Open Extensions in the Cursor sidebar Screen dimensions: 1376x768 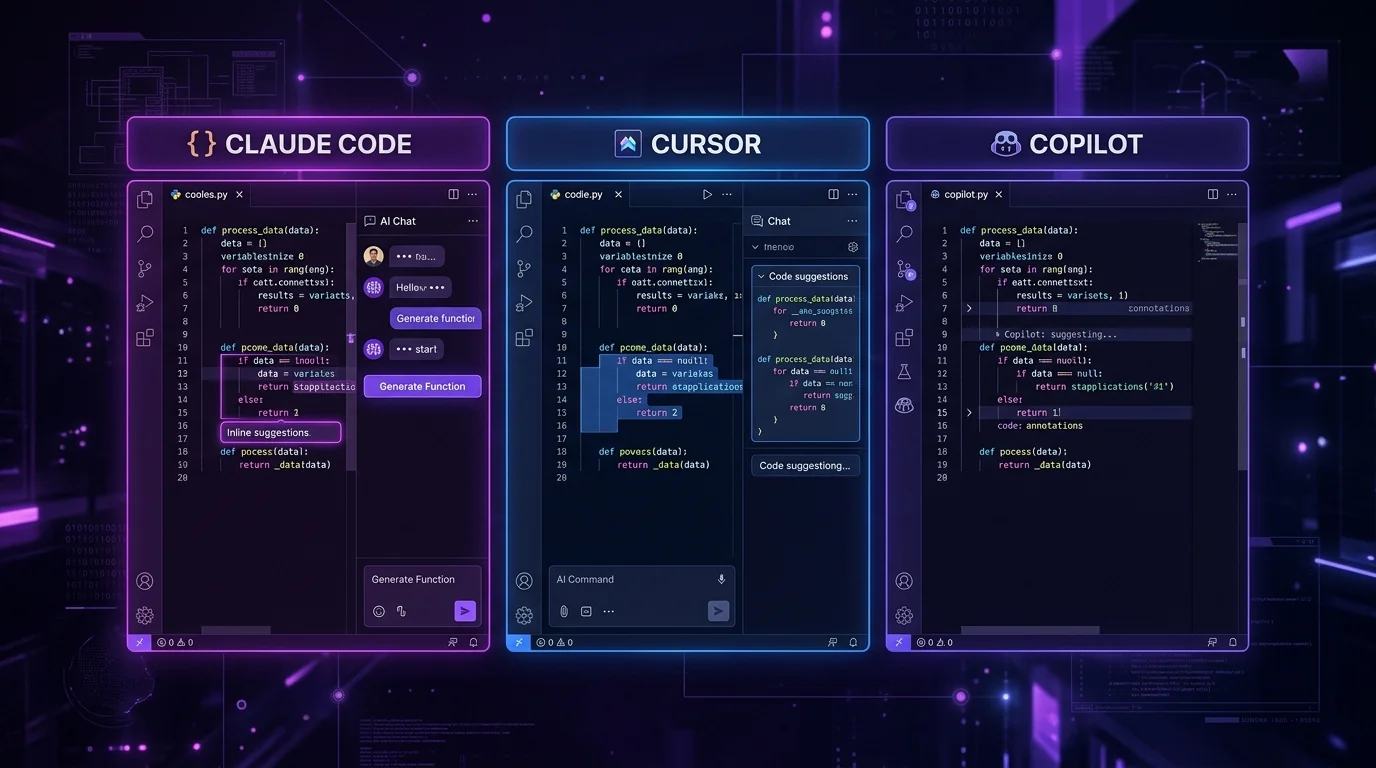coord(524,338)
